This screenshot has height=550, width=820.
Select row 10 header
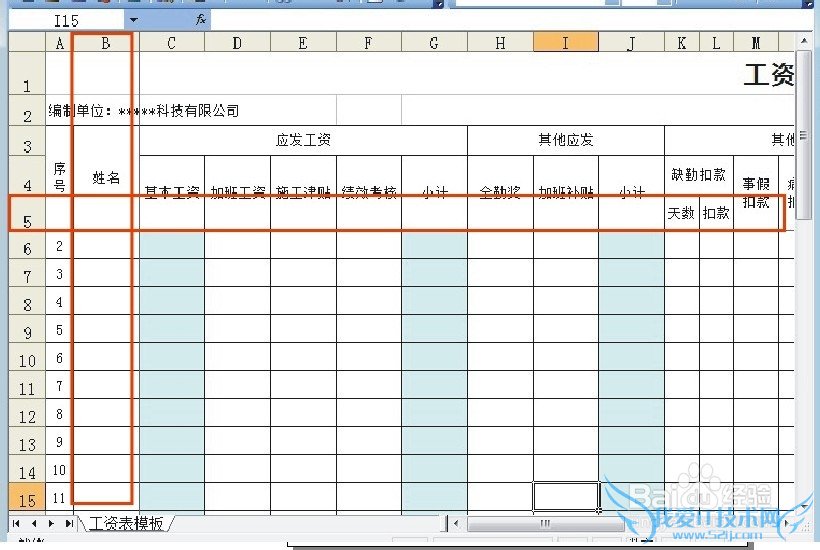[x=27, y=357]
